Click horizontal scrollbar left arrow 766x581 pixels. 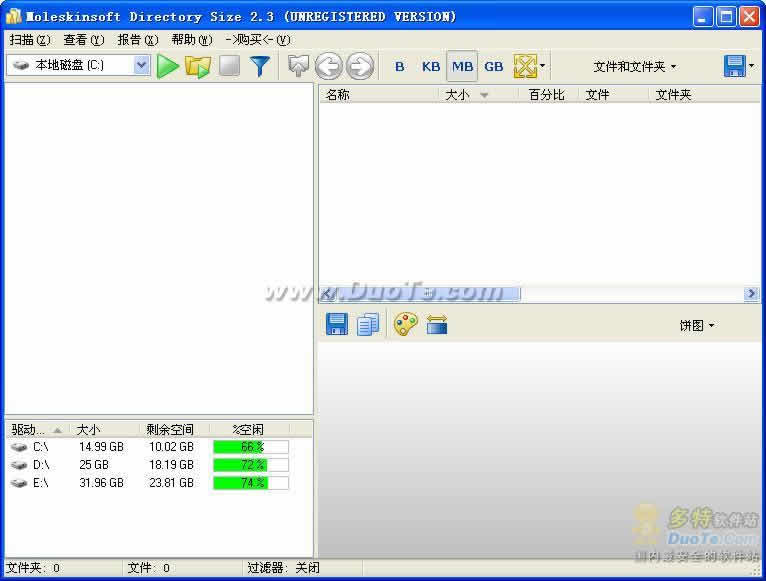pyautogui.click(x=328, y=293)
